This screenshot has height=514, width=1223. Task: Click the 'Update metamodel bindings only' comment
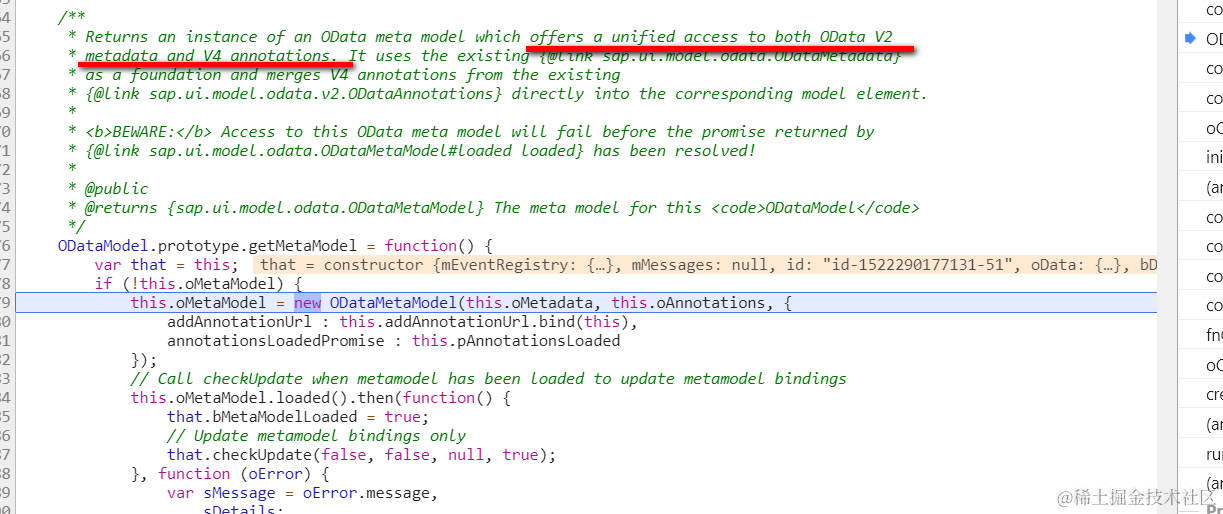[x=316, y=435]
